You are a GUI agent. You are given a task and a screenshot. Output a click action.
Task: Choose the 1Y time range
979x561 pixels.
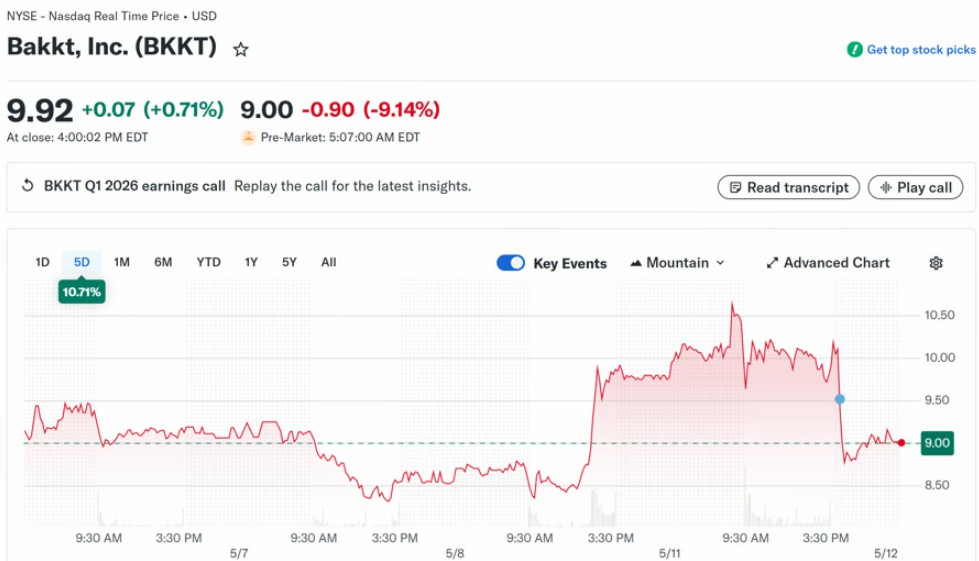coord(251,262)
